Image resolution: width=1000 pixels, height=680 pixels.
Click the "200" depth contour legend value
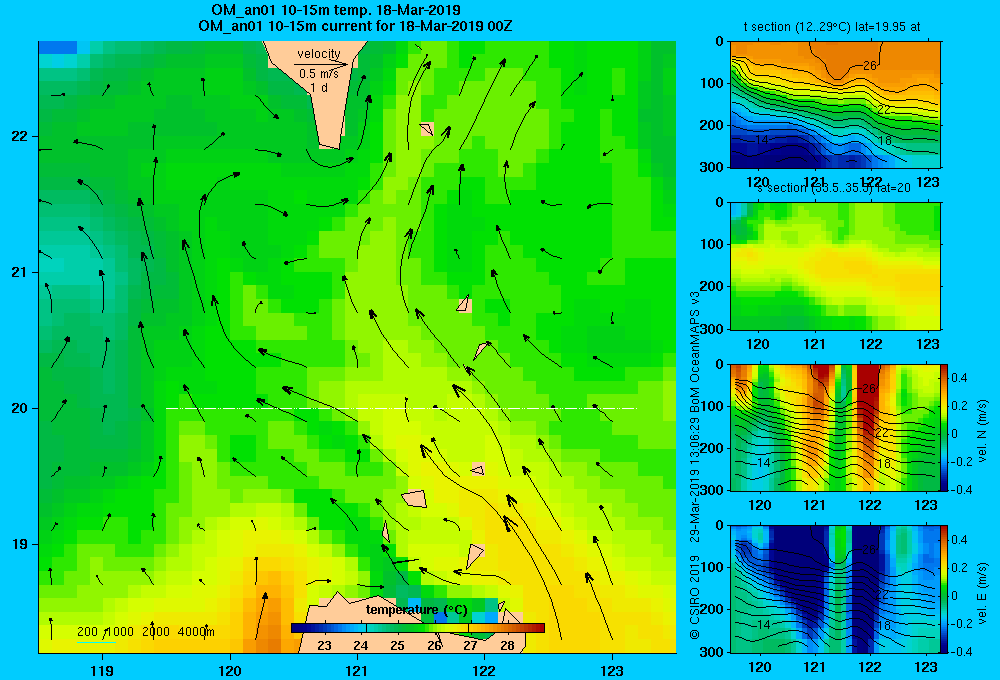click(87, 632)
